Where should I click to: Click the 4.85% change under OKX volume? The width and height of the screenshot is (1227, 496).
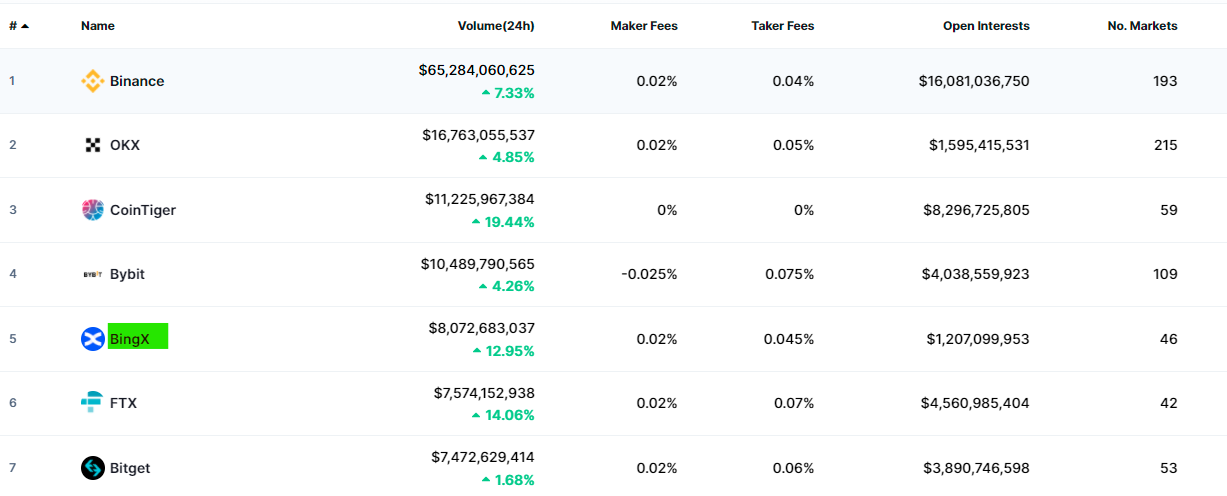pyautogui.click(x=506, y=157)
